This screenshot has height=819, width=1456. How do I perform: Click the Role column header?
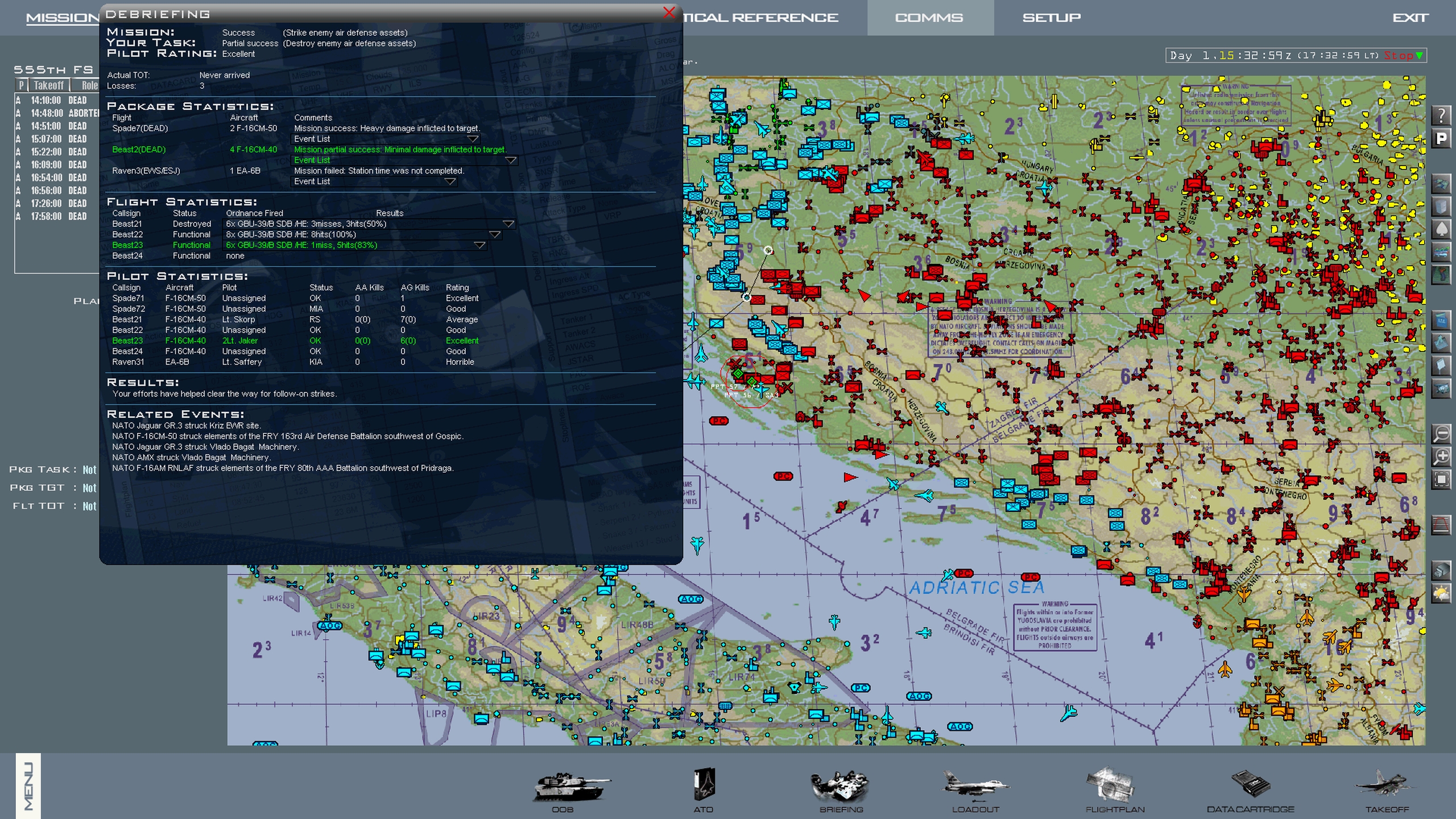(86, 85)
